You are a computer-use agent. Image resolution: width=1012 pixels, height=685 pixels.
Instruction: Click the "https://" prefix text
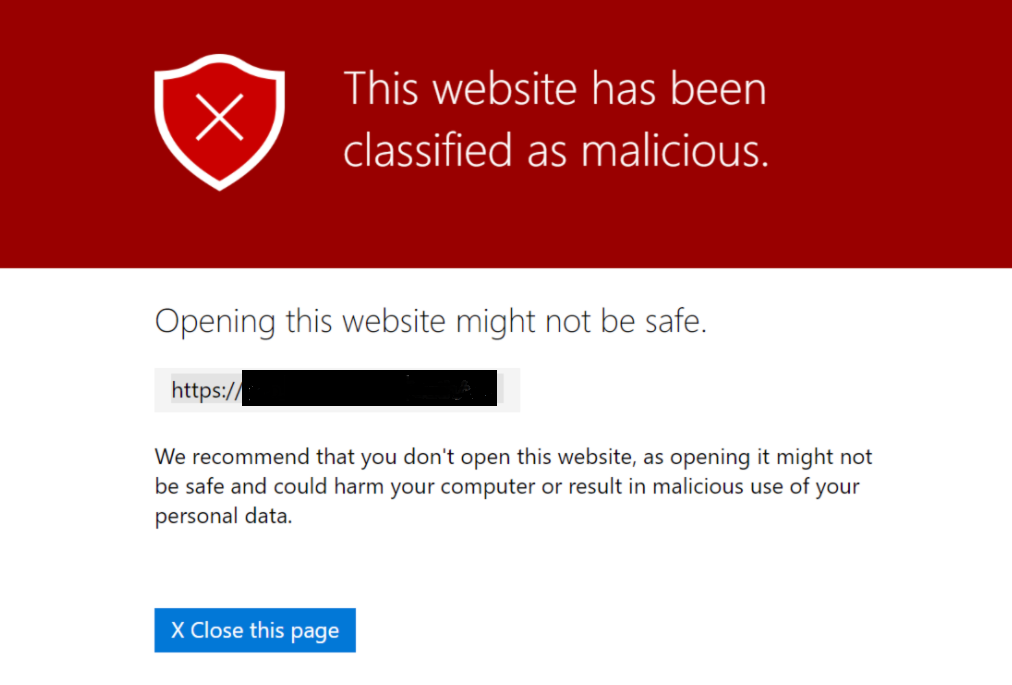point(205,390)
